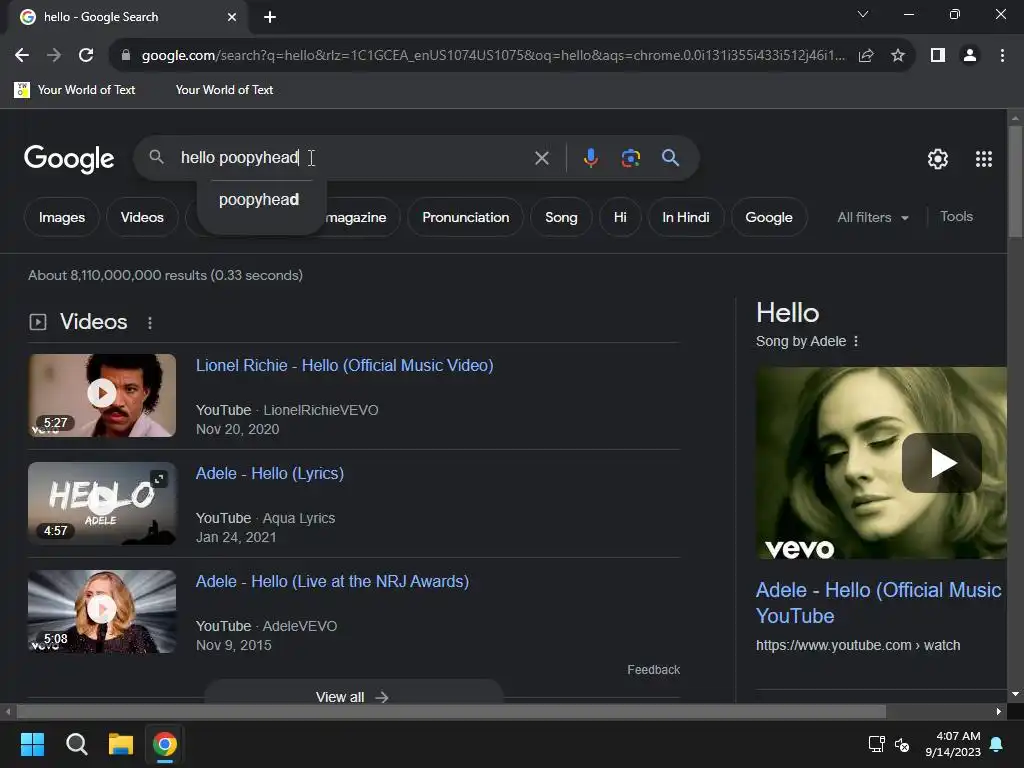Open the taskbar clock and date

[x=953, y=744]
